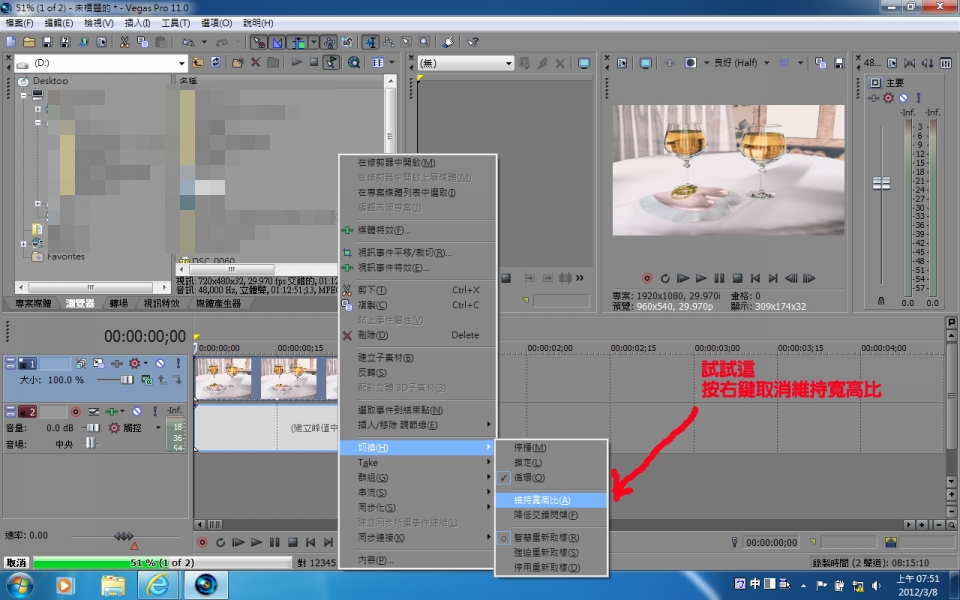Select the 強迫重新取樣 radio option
Screen dimensions: 960x600
tap(545, 552)
